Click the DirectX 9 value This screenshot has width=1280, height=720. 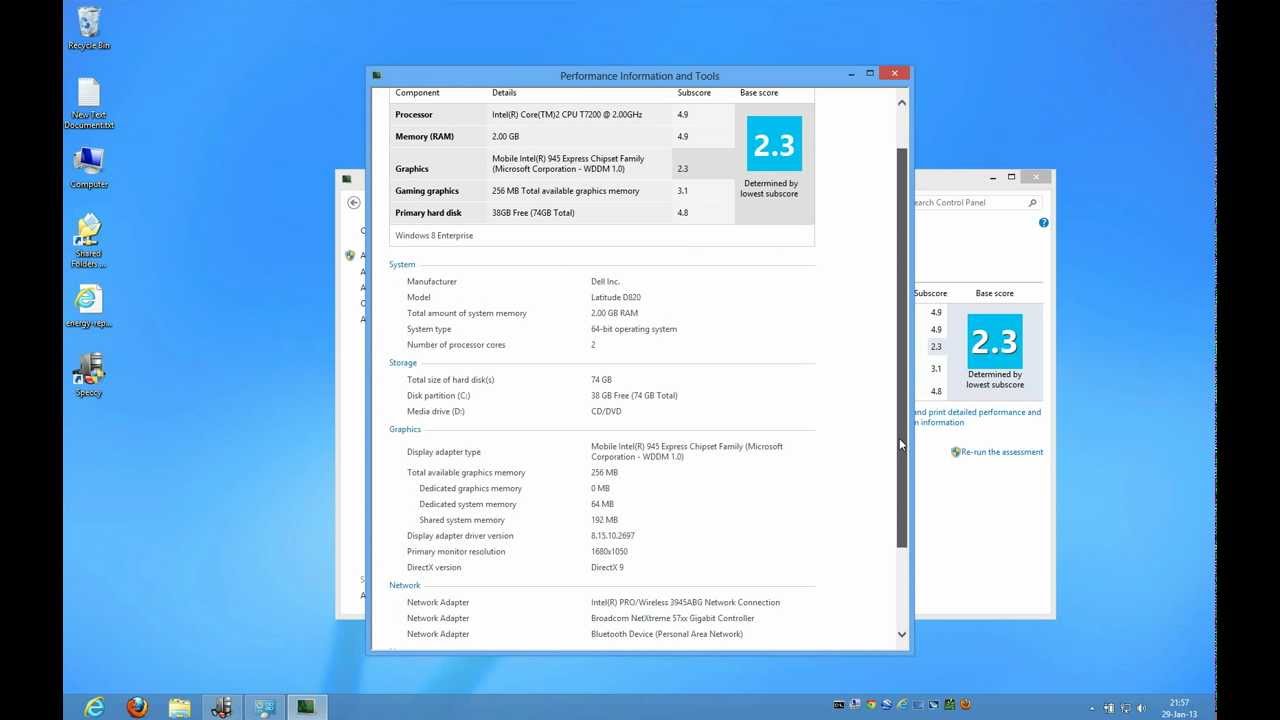click(607, 568)
